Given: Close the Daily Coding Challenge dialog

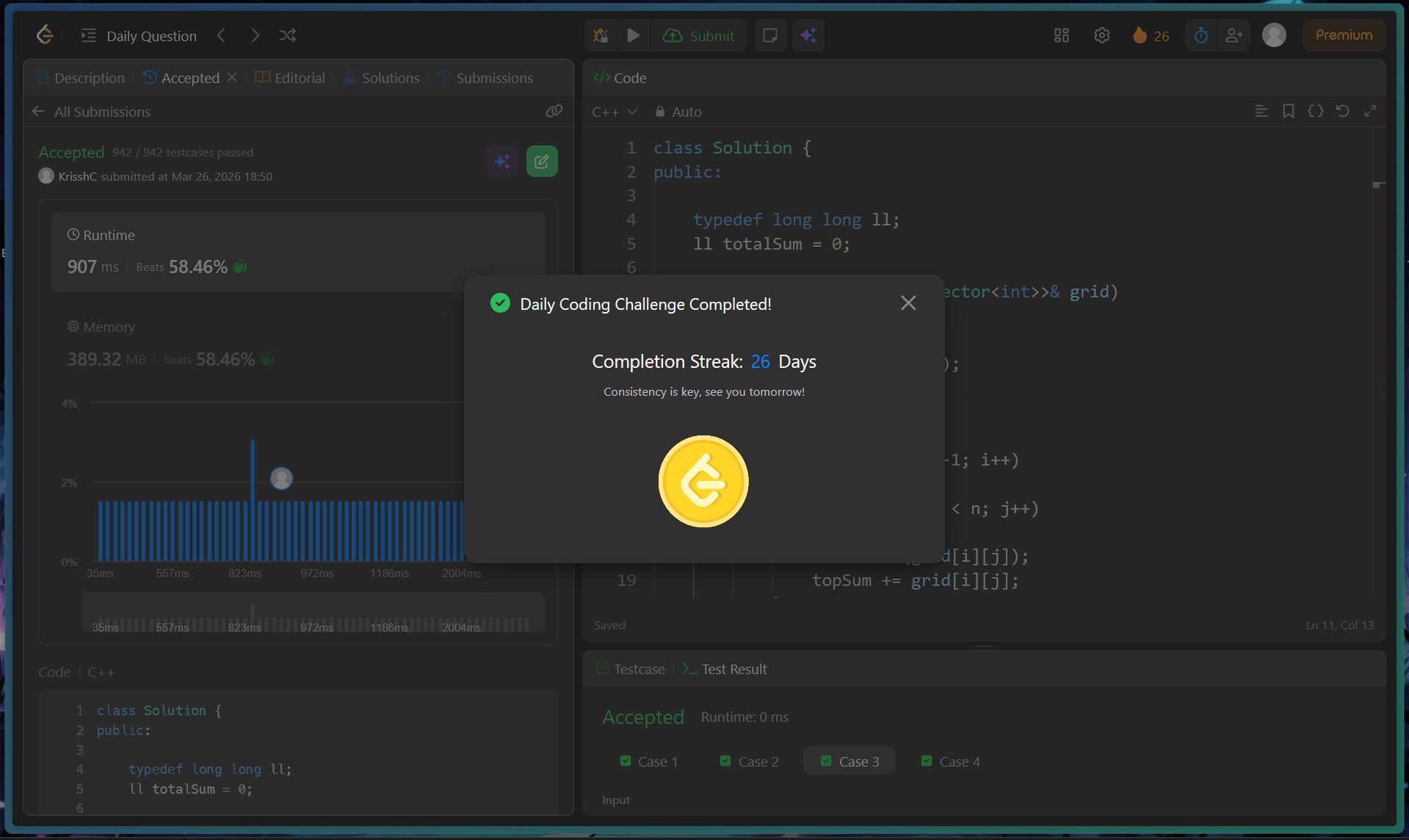Looking at the screenshot, I should [908, 303].
